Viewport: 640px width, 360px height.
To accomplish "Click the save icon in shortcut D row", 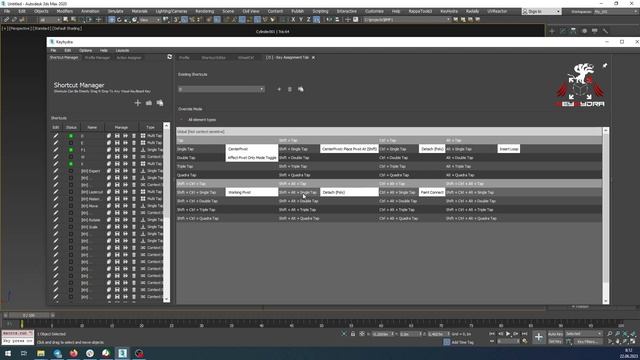I will [x=117, y=136].
